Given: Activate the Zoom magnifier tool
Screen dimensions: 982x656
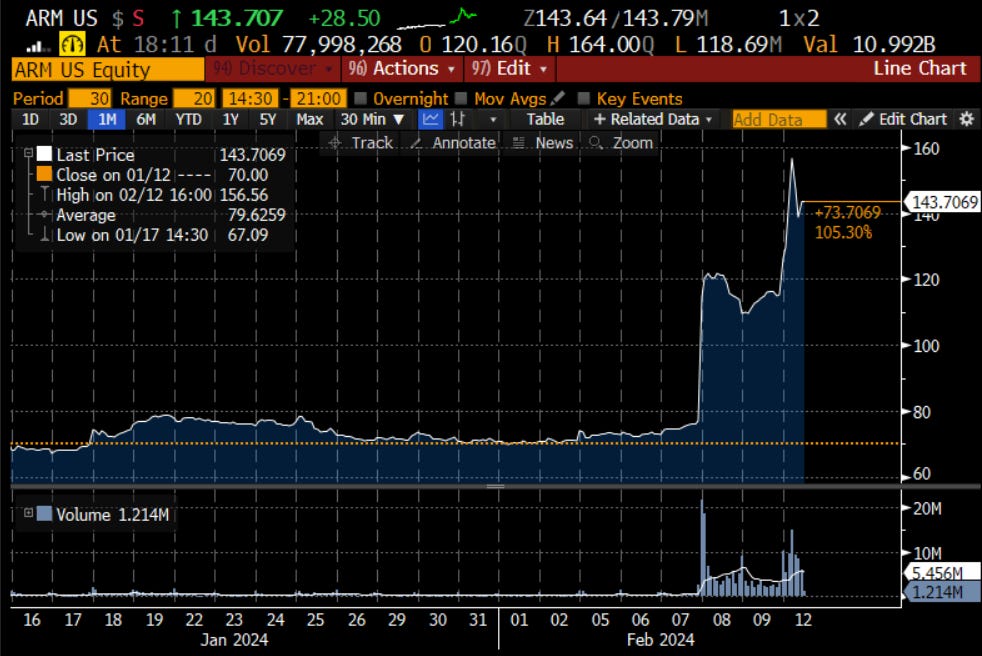Looking at the screenshot, I should point(621,143).
